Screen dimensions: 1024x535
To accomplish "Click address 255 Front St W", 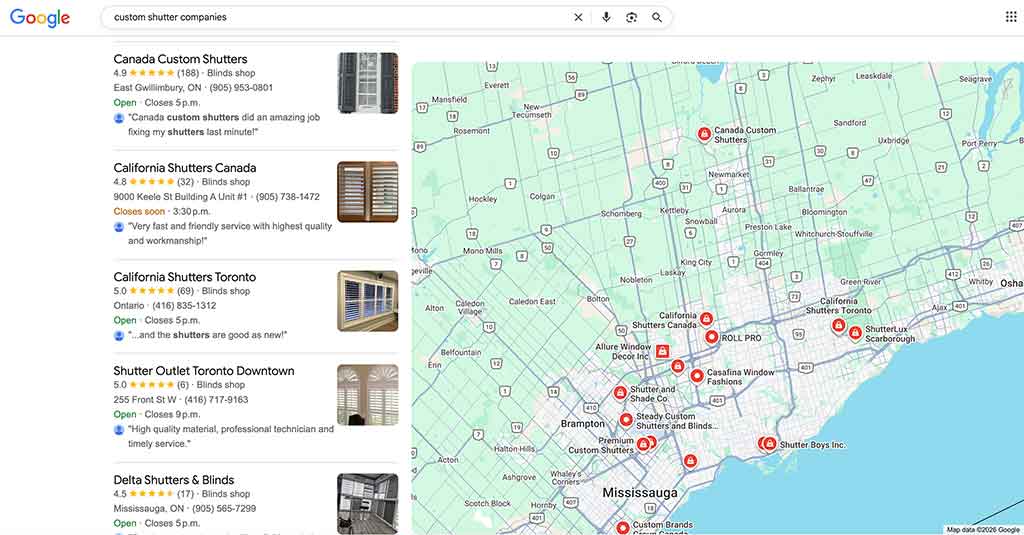I will tap(145, 400).
